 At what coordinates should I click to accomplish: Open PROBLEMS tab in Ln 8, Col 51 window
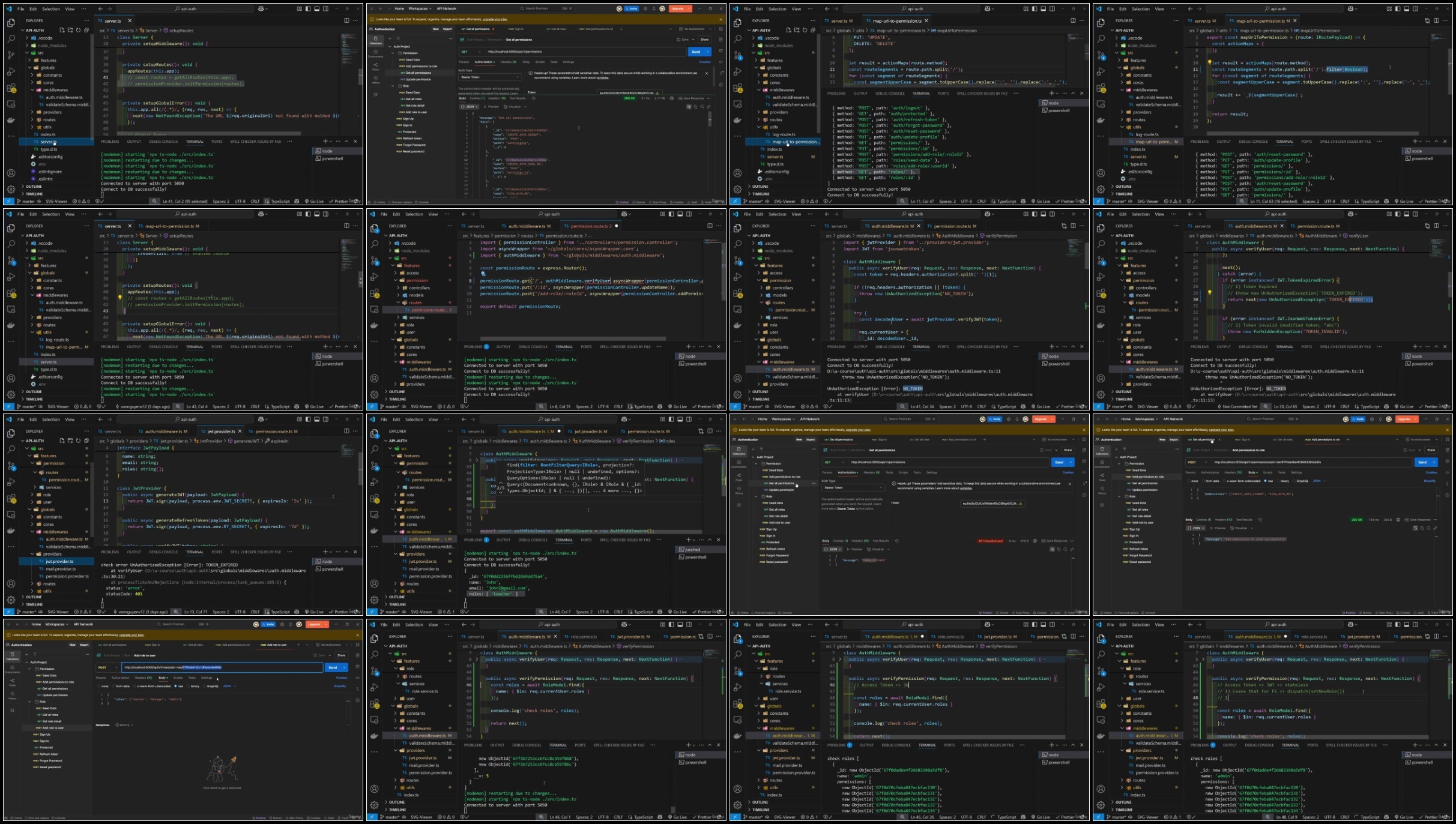coord(473,346)
